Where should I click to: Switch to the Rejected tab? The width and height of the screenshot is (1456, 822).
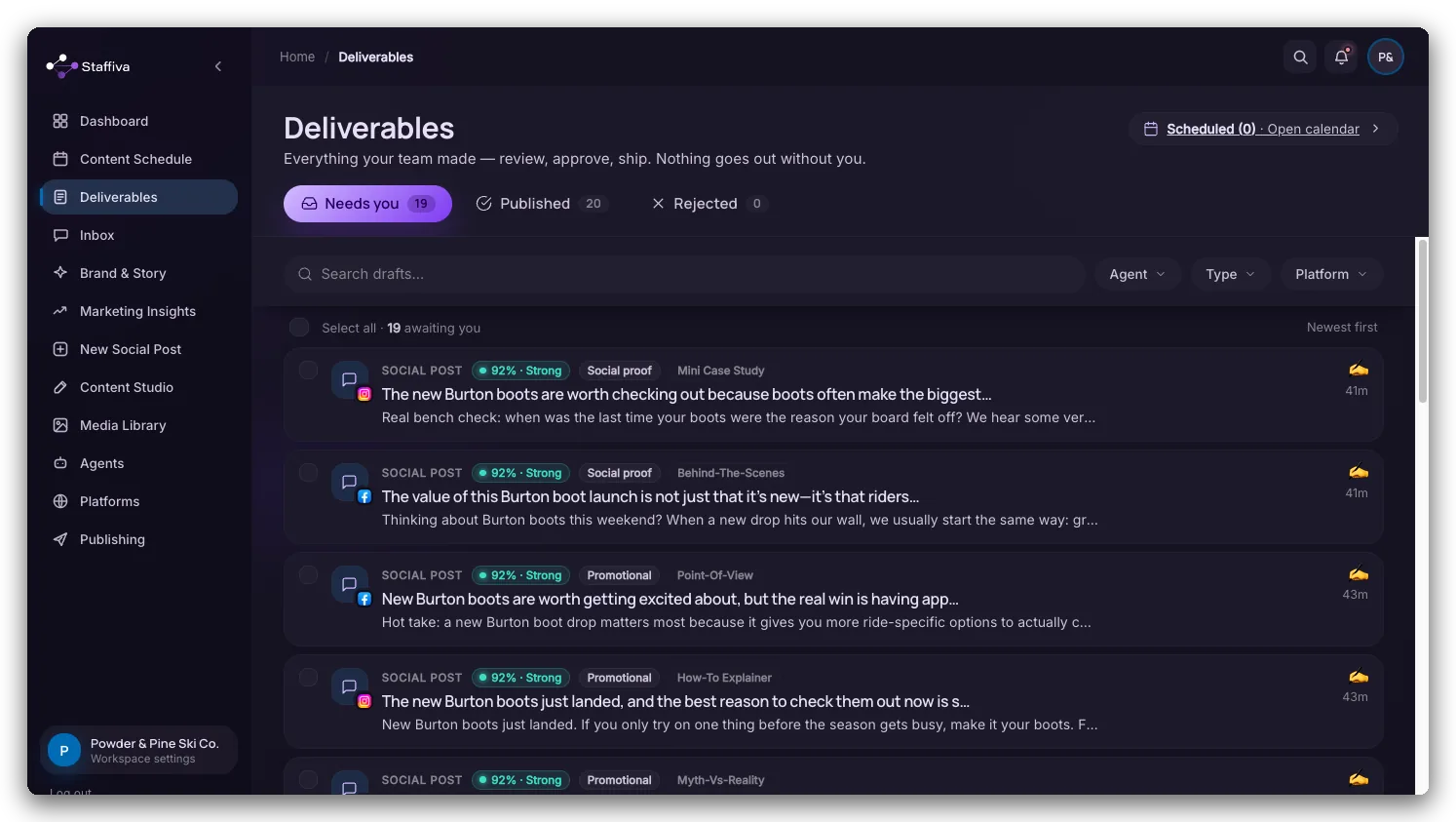pyautogui.click(x=709, y=204)
